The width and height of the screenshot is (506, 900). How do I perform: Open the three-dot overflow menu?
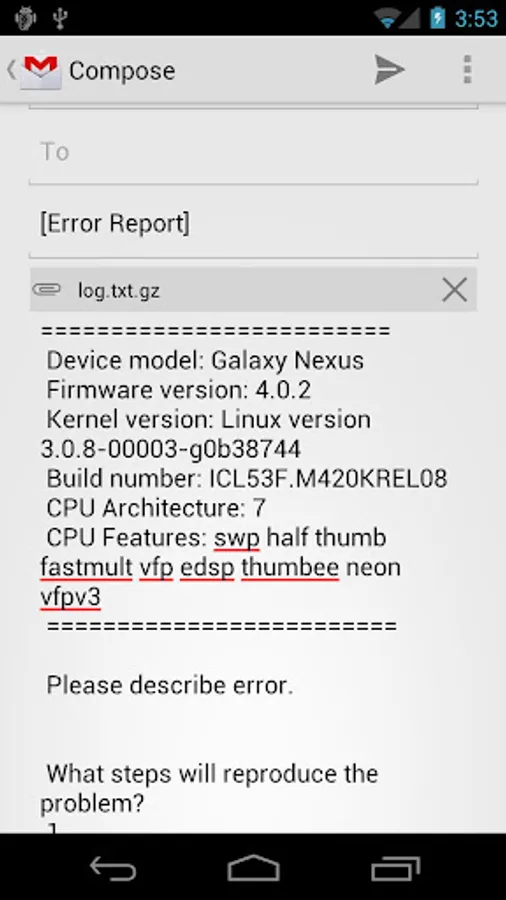click(468, 69)
